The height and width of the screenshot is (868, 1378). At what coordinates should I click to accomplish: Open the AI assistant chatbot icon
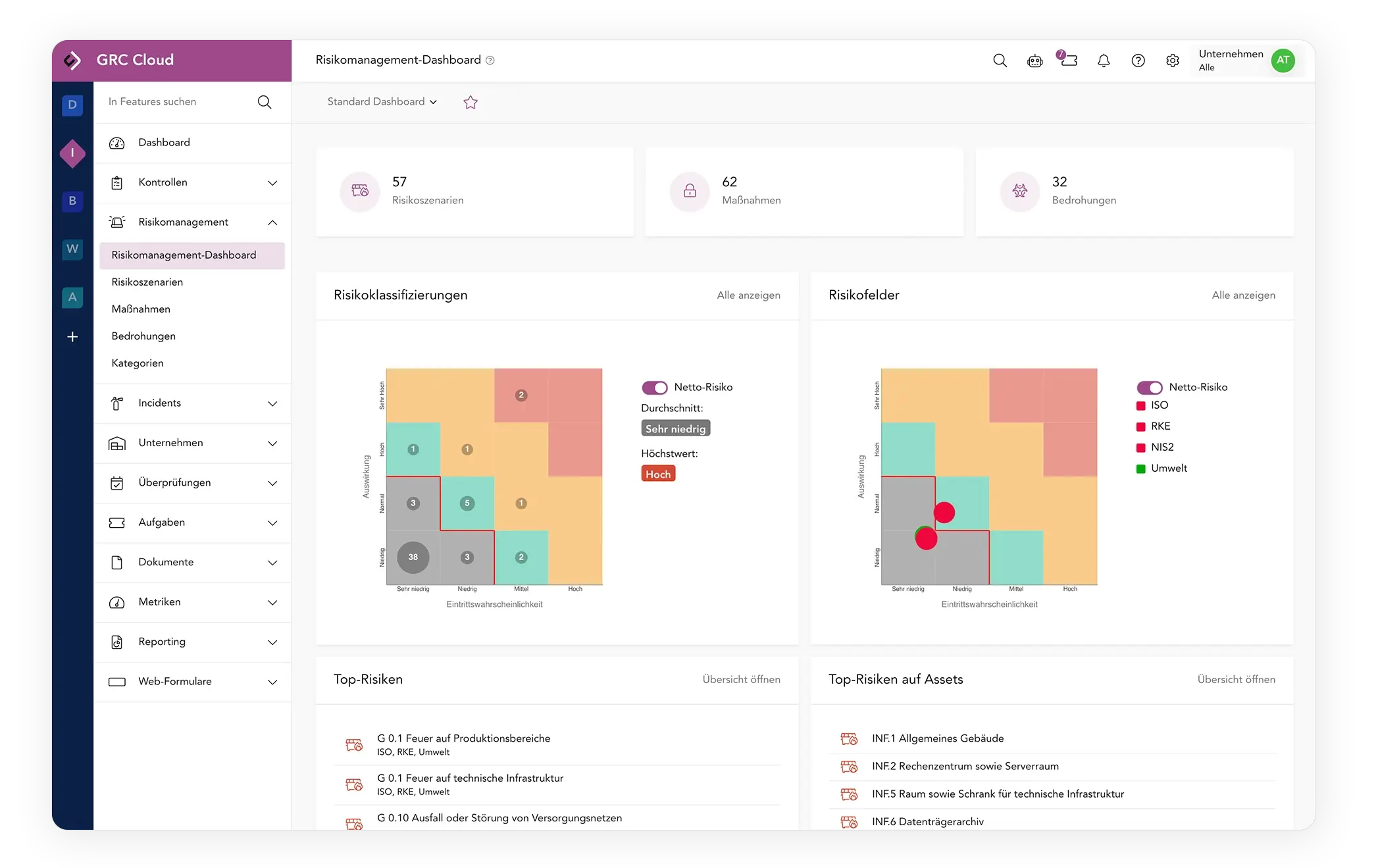click(x=1034, y=61)
